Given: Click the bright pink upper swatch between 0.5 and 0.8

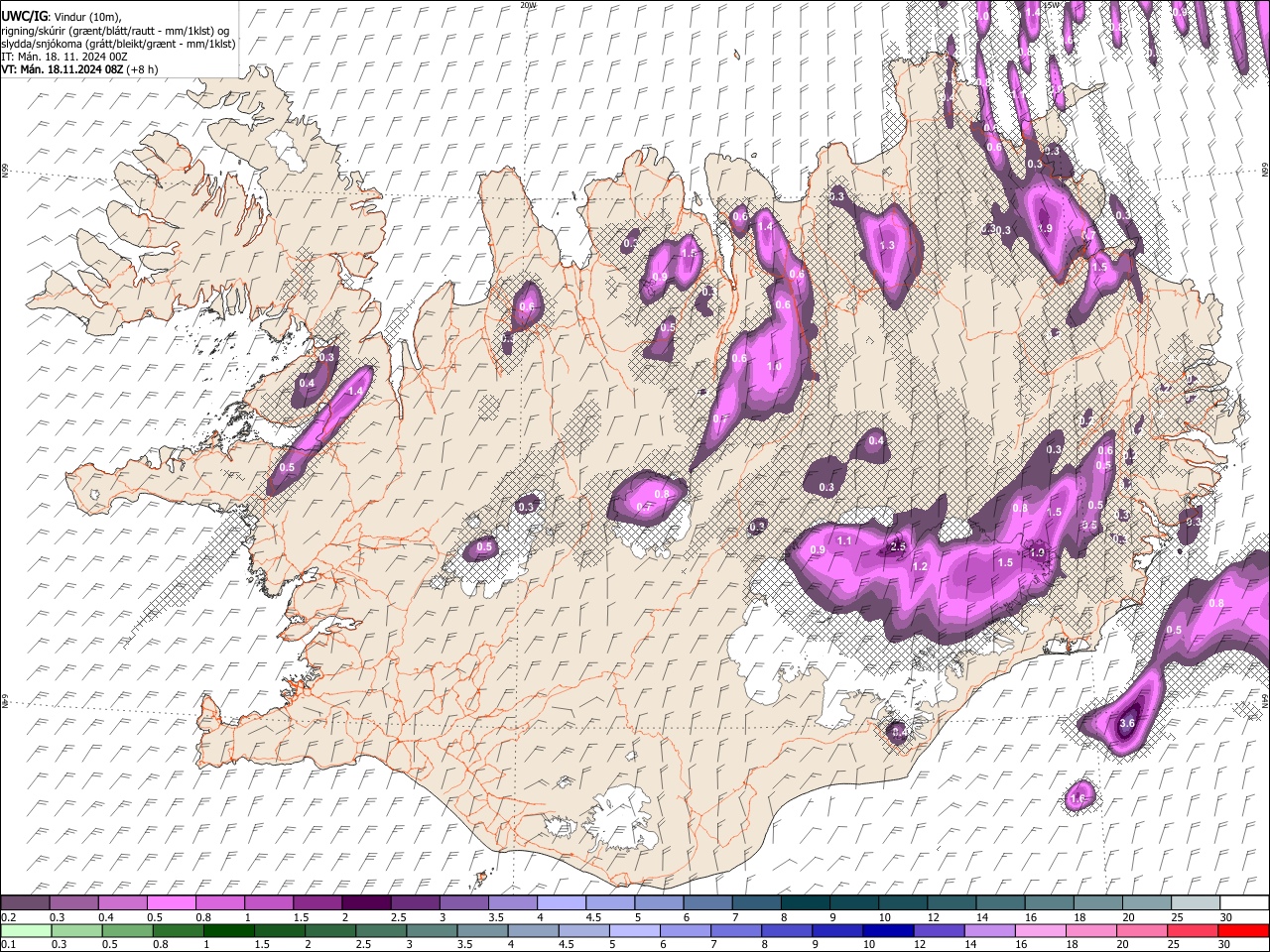Looking at the screenshot, I should 171,903.
